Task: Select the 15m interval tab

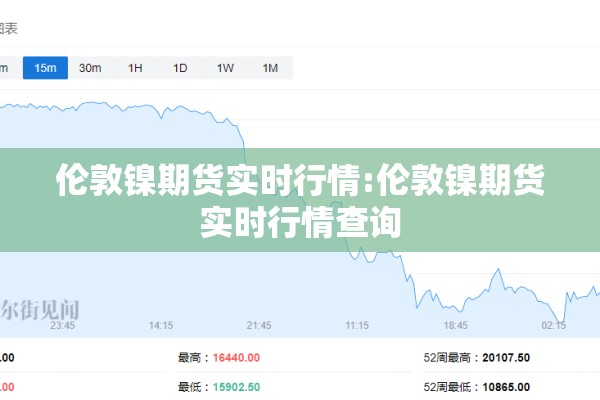Action: point(45,68)
